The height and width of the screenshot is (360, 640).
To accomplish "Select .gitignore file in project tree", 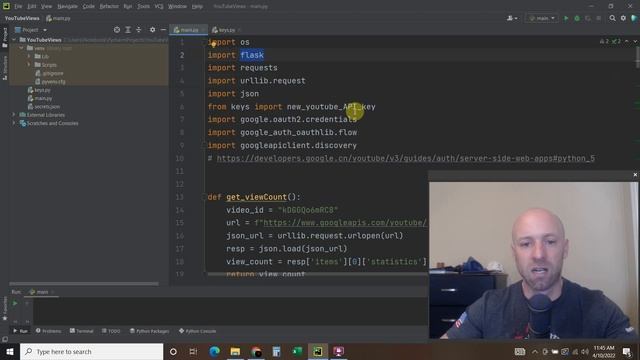I will 49,73.
